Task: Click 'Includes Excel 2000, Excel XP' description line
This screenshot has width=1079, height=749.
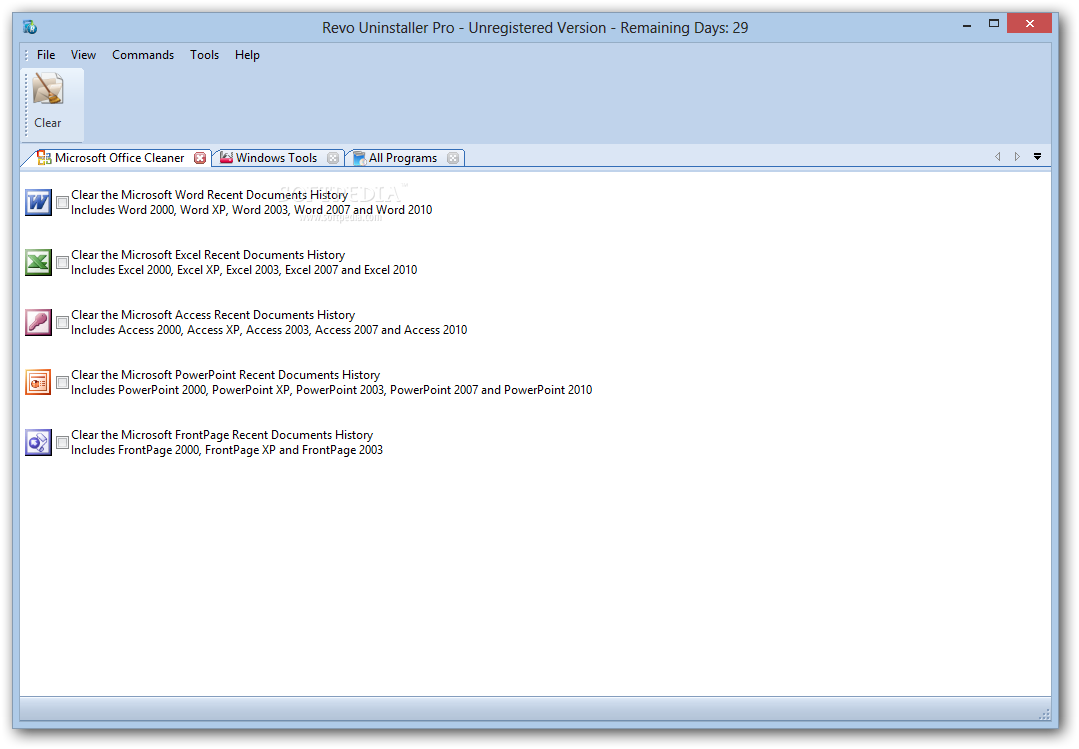Action: 244,270
